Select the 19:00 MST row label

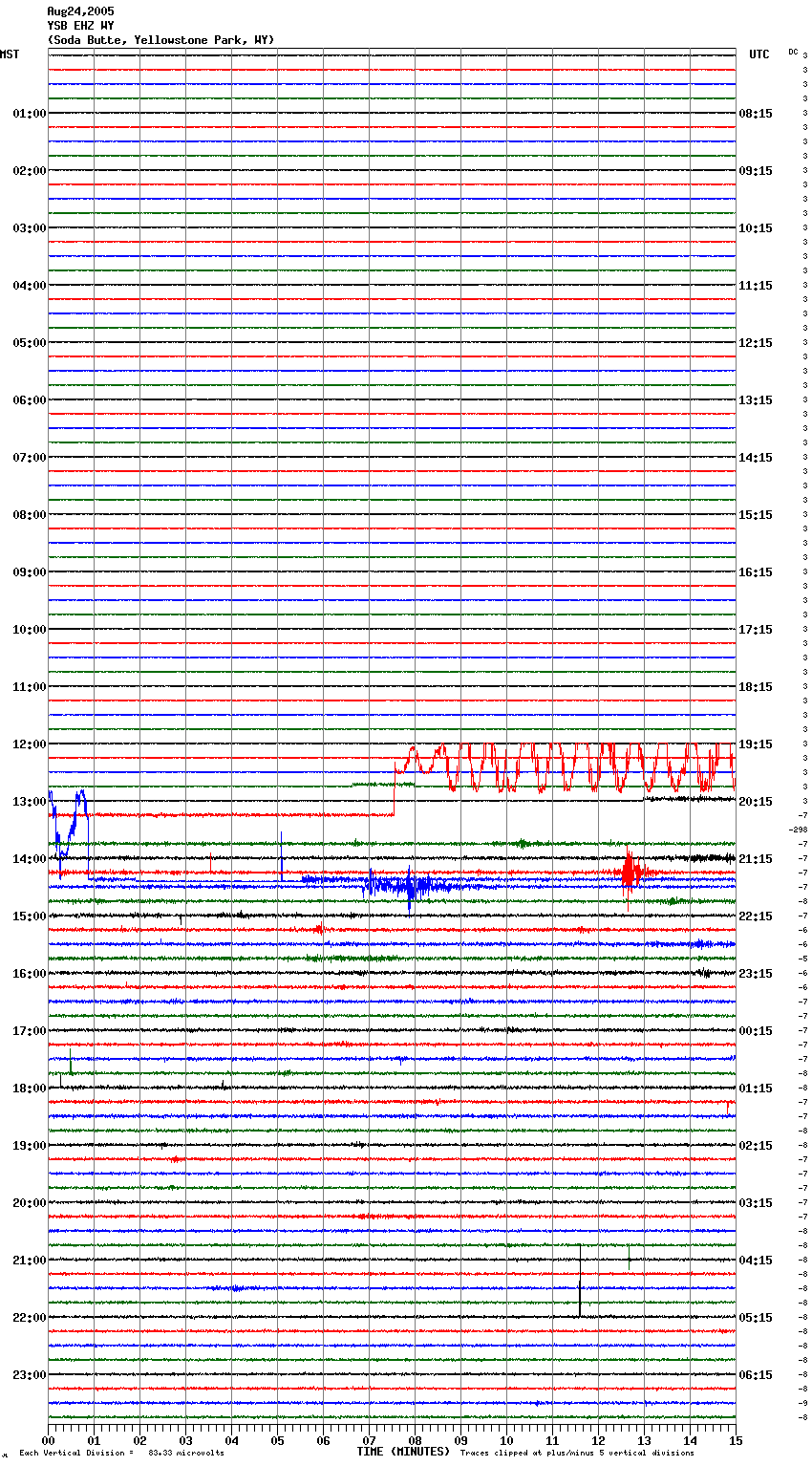pyautogui.click(x=30, y=1146)
